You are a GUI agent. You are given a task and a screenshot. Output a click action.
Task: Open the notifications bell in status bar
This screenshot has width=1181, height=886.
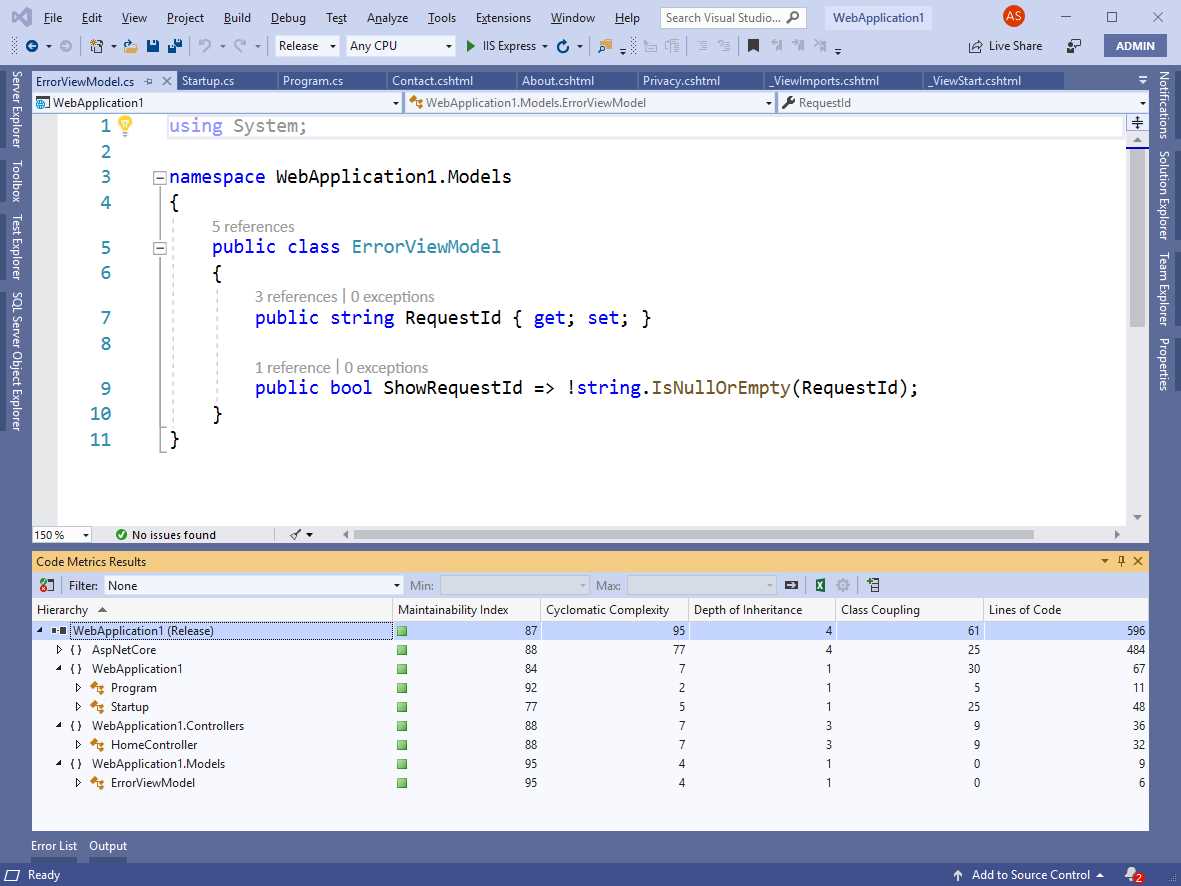tap(1131, 874)
